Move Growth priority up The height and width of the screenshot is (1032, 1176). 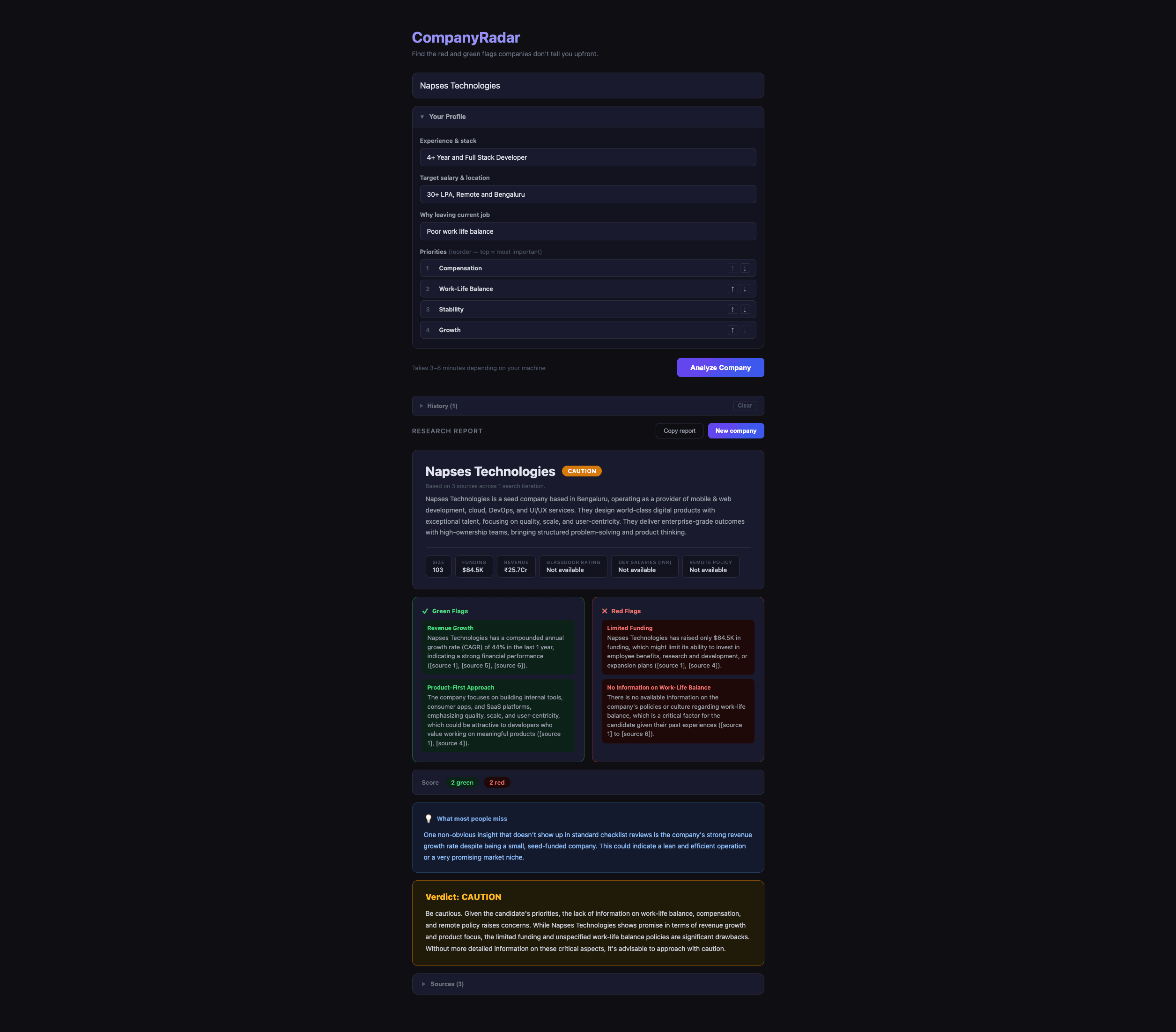coord(732,330)
